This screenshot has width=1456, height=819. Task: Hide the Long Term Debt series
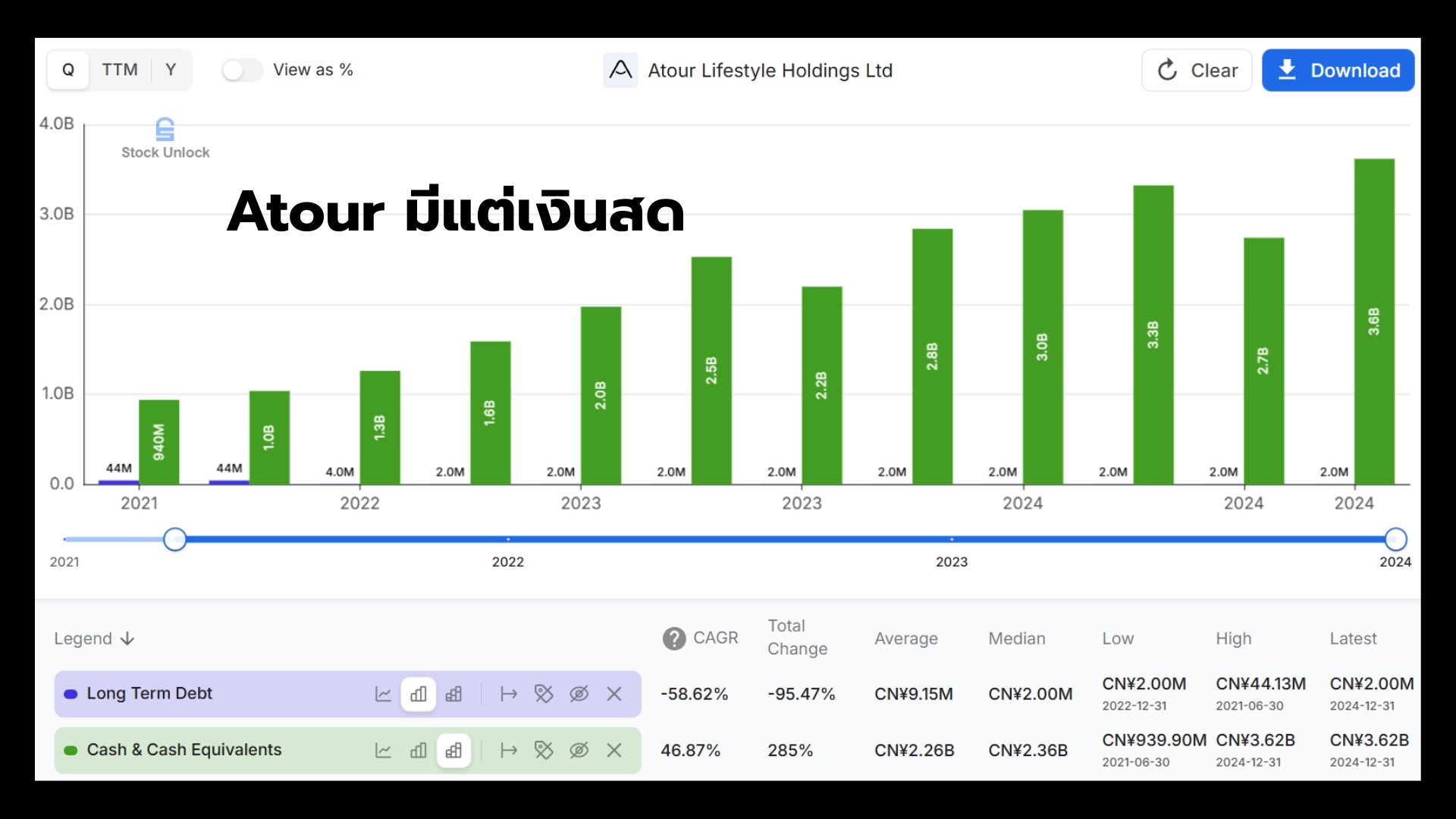[x=579, y=694]
